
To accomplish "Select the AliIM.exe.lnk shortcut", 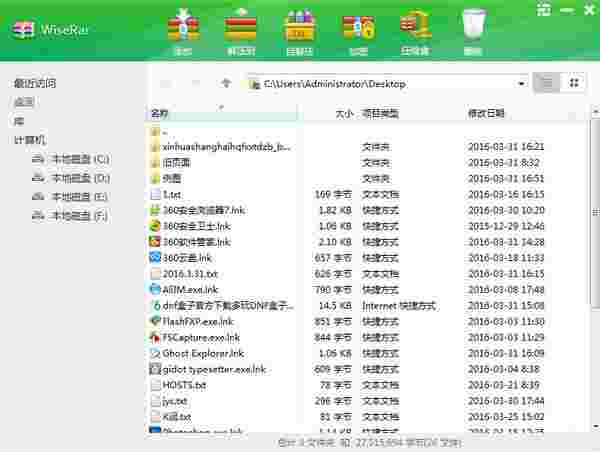I will point(366,290).
